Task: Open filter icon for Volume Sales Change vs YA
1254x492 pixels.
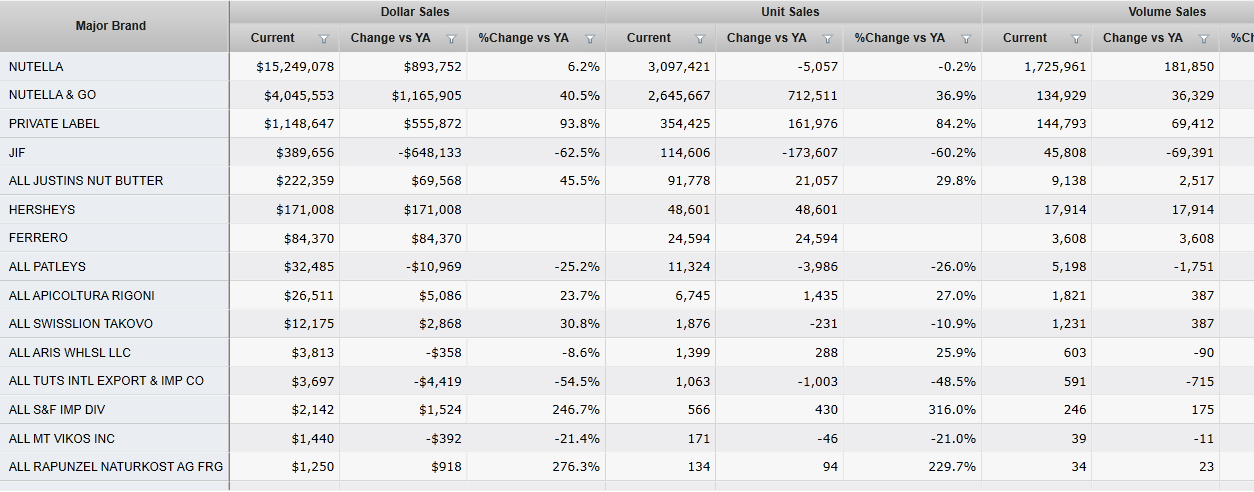Action: (x=1203, y=39)
